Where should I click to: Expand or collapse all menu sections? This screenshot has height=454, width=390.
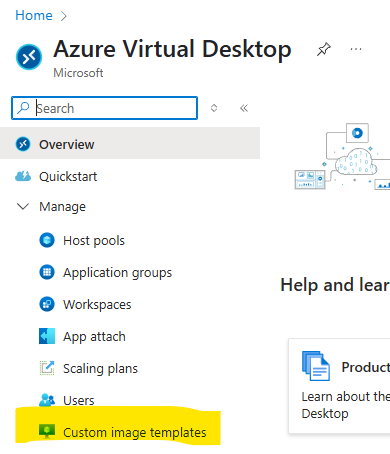214,108
